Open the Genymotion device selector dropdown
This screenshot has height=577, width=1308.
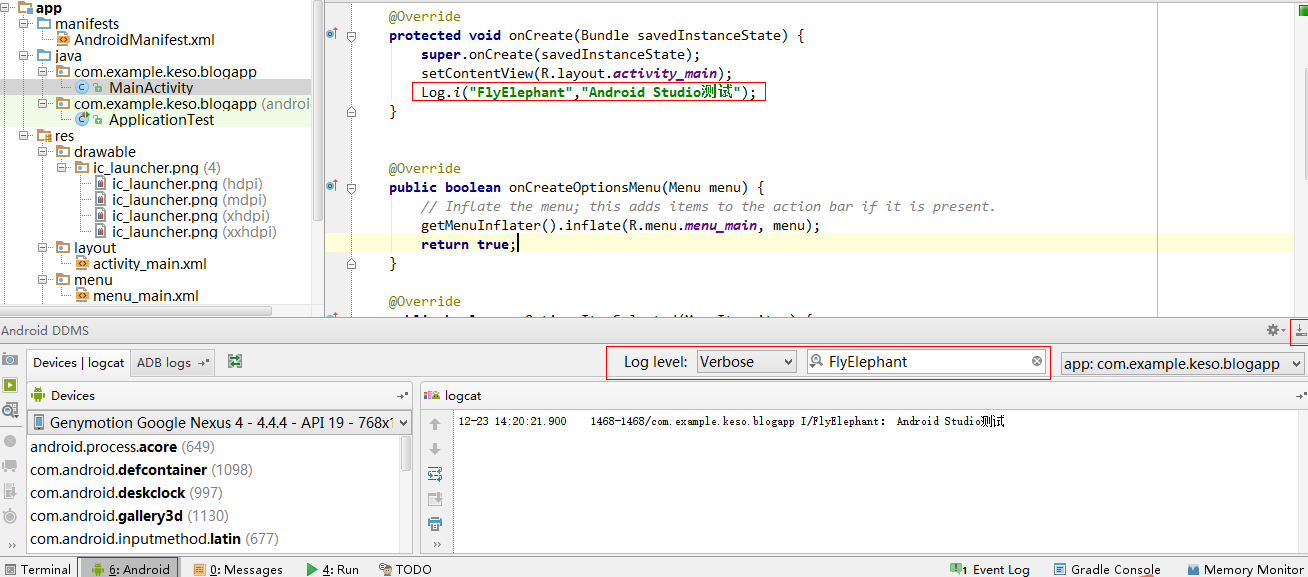click(220, 423)
